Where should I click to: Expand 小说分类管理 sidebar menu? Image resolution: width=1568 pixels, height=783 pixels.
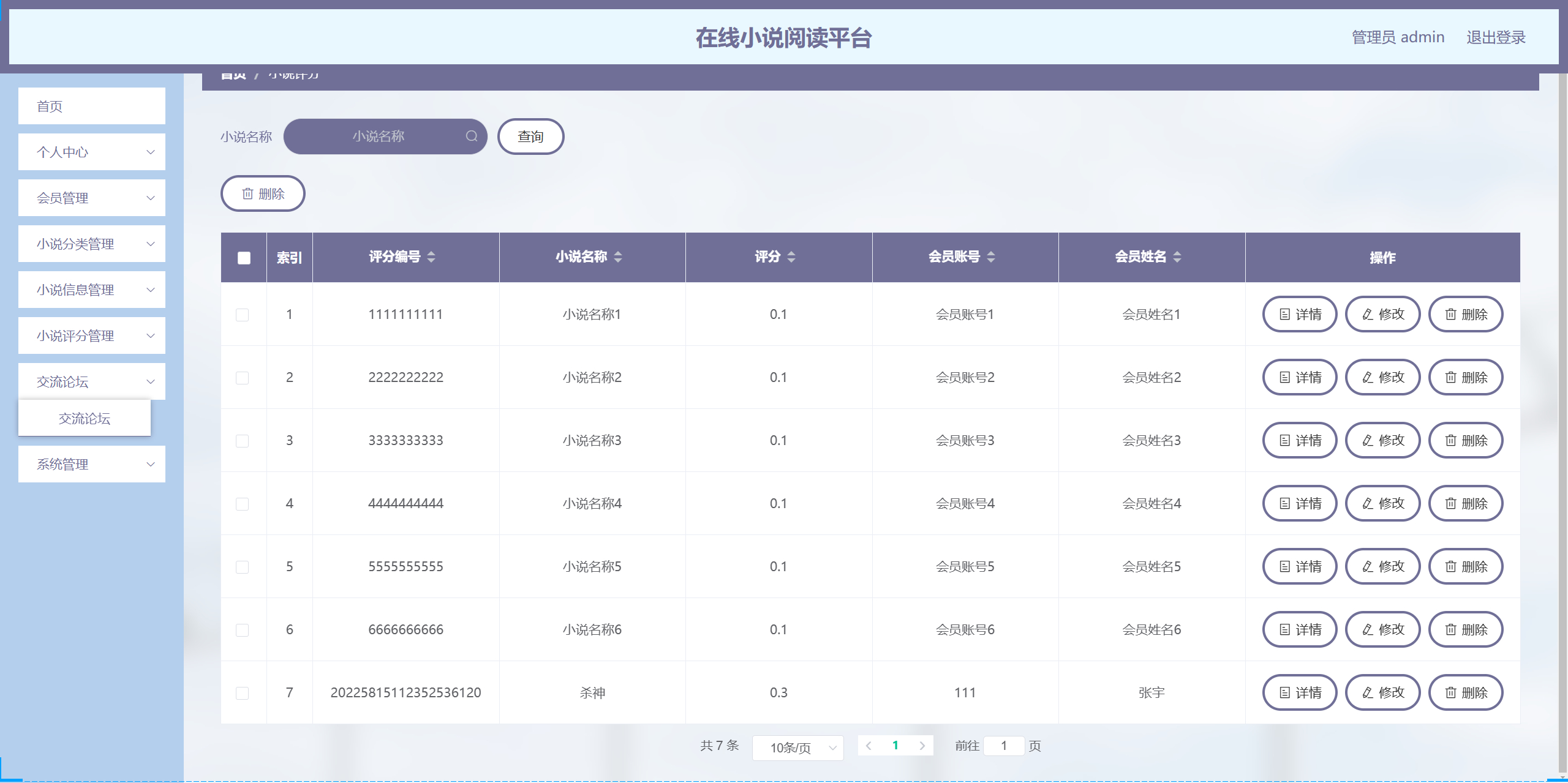92,244
